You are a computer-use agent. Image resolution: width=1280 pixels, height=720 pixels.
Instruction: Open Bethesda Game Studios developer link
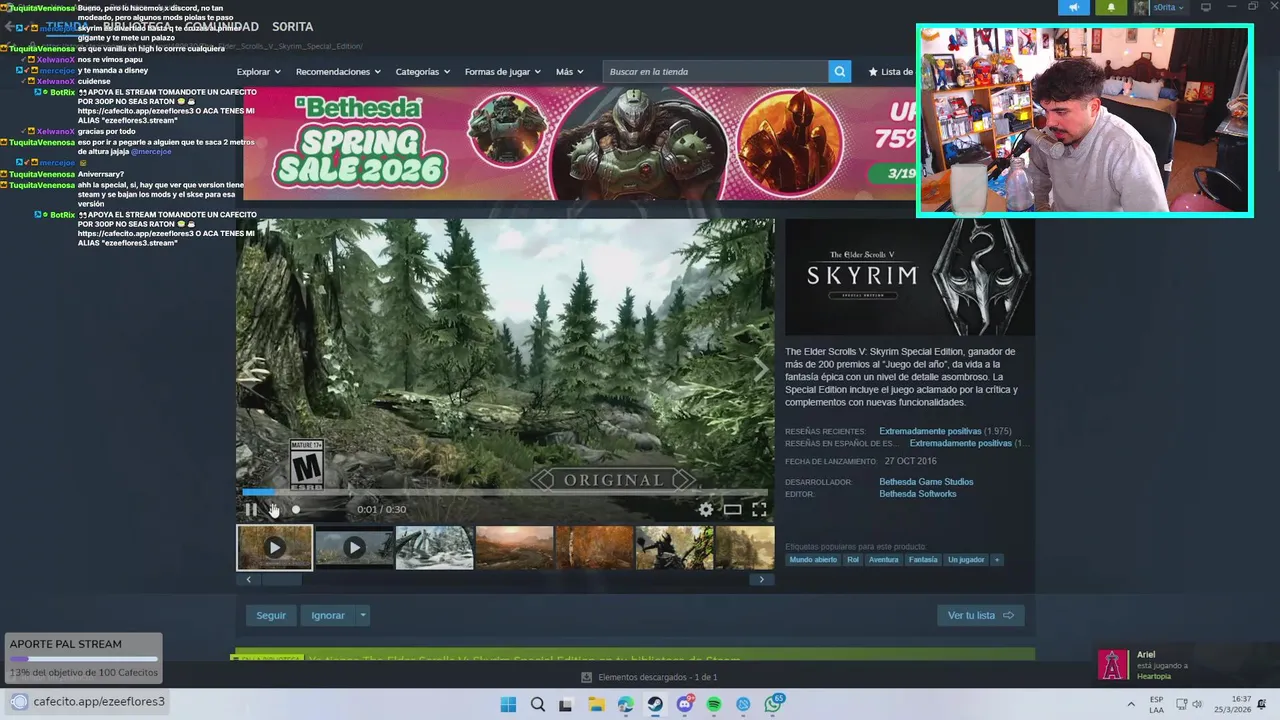click(x=926, y=482)
